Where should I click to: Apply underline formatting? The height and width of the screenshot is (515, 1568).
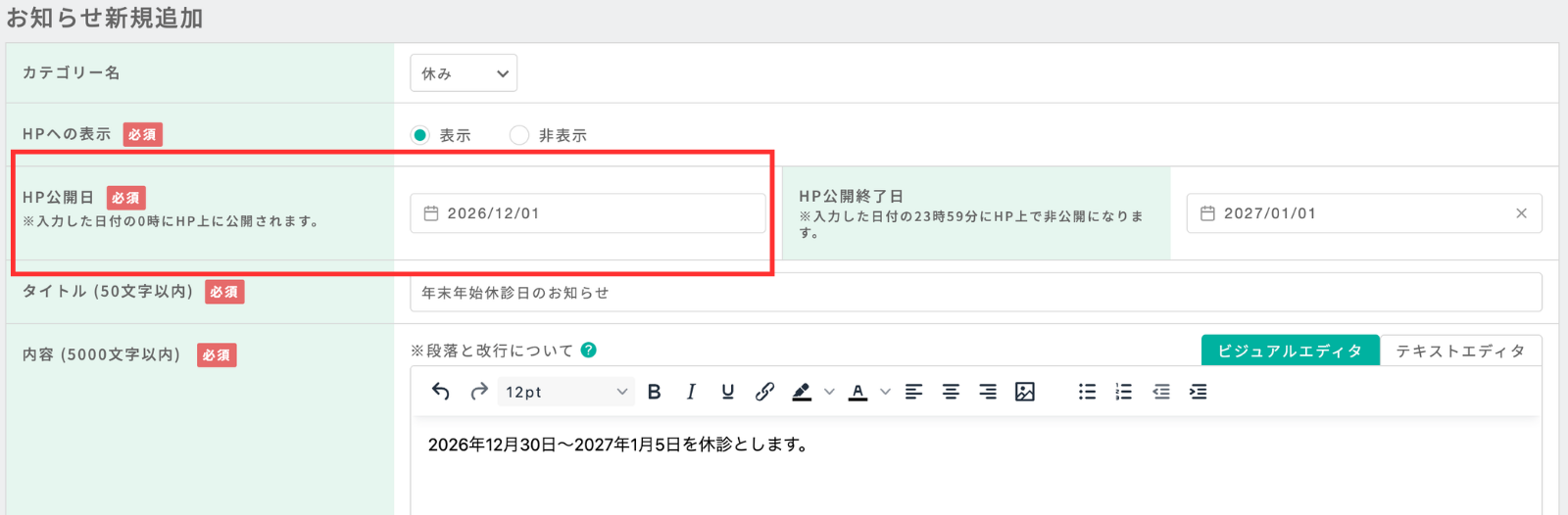[728, 392]
